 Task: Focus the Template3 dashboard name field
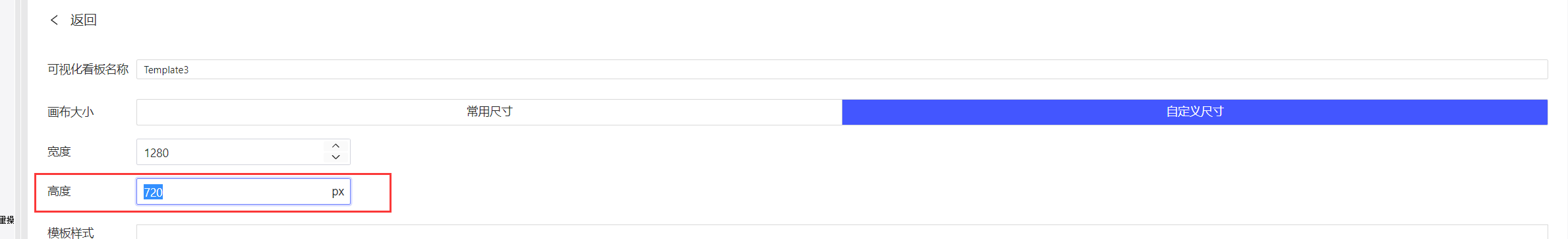coord(842,69)
